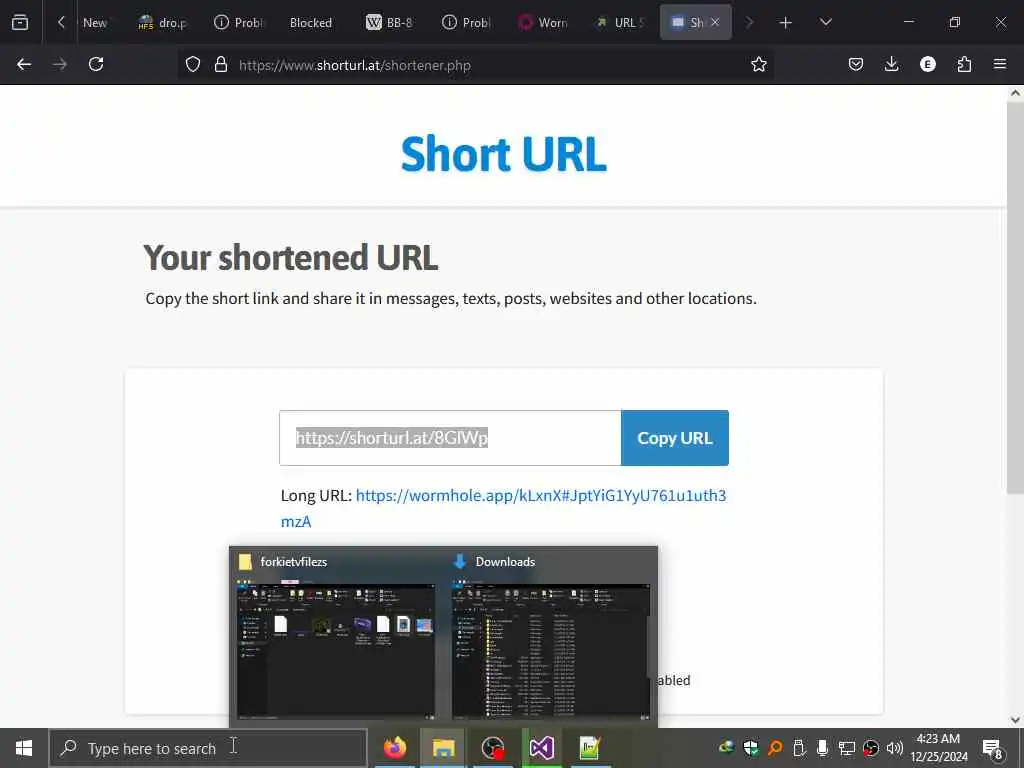Open the microphone tray icon
The image size is (1024, 768).
pyautogui.click(x=822, y=748)
